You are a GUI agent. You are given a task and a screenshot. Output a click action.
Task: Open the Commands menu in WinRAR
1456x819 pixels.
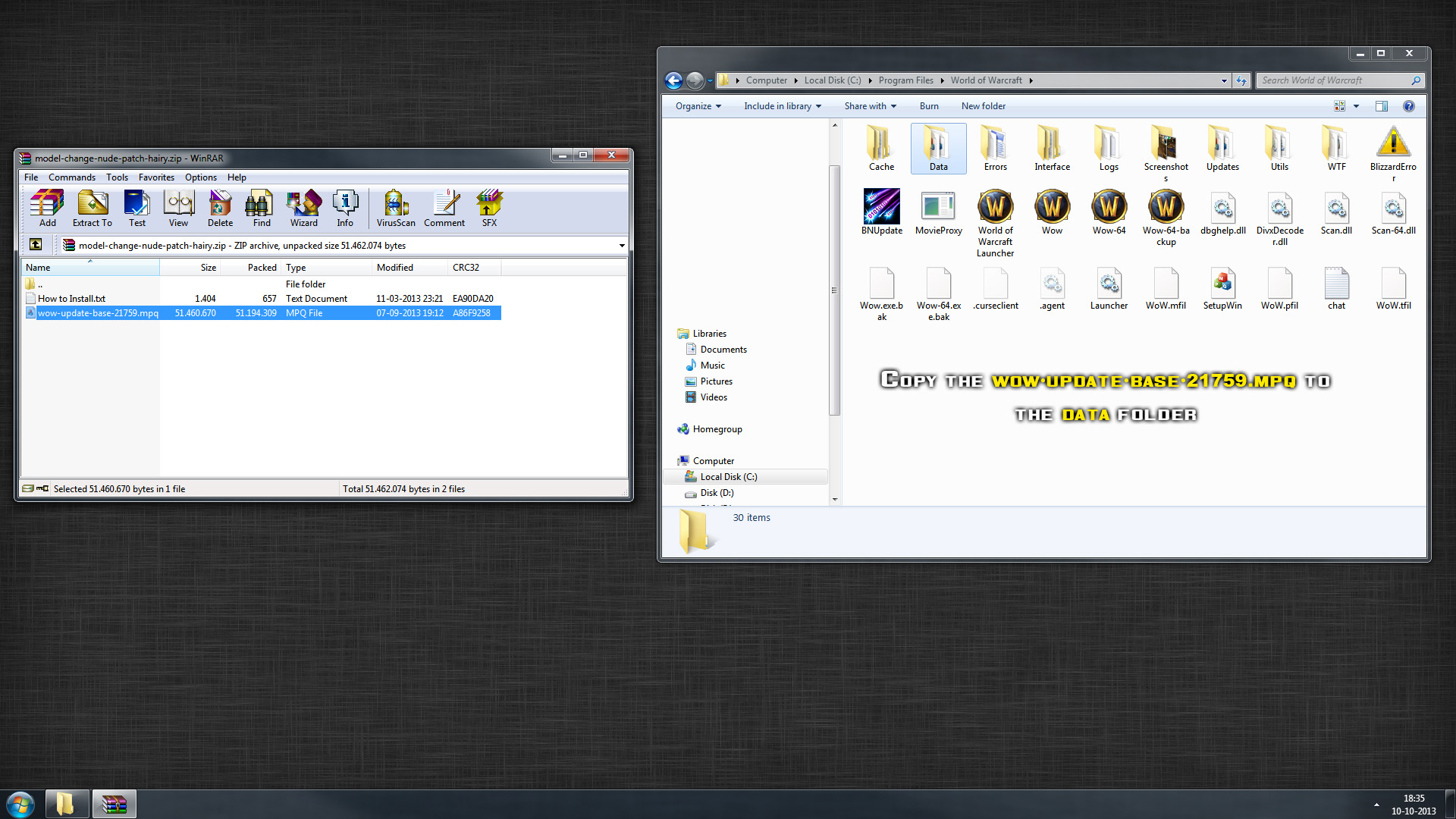[x=72, y=177]
